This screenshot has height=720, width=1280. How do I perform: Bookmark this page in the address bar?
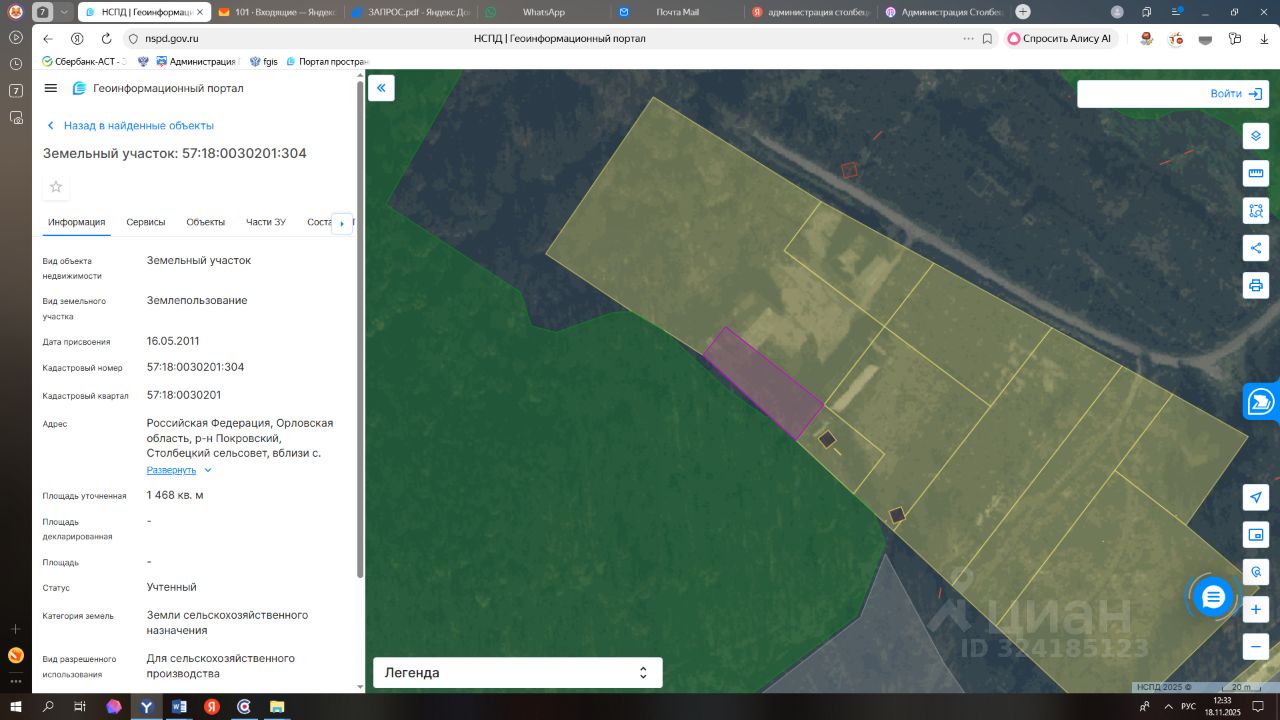coord(987,38)
